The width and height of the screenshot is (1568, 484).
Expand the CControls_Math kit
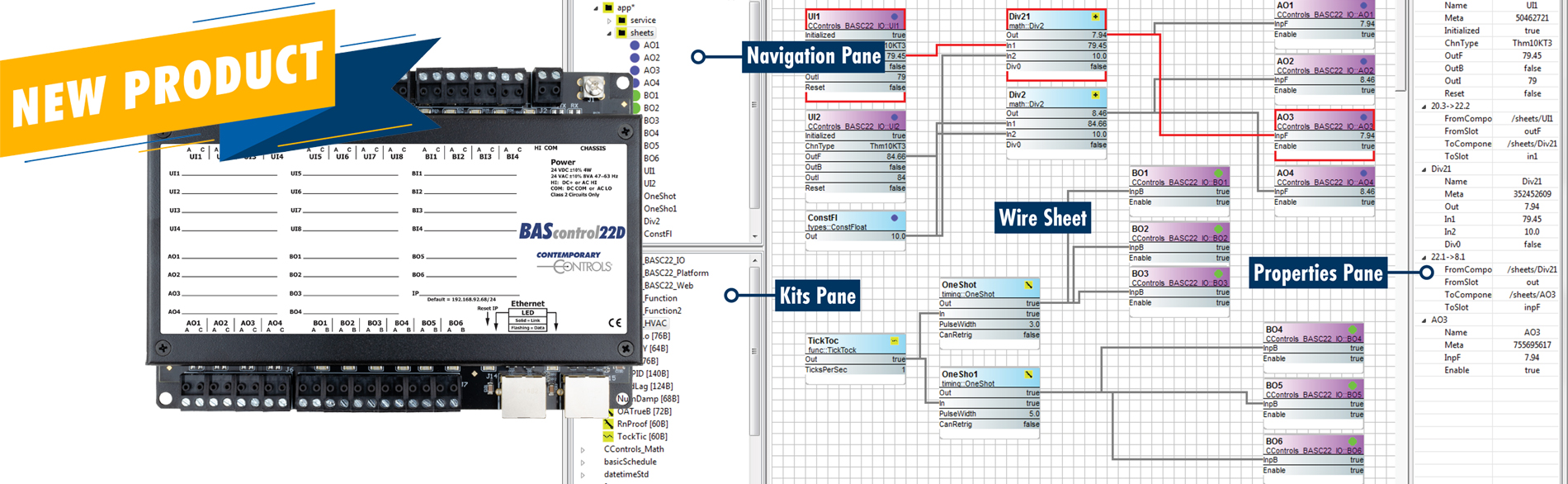click(583, 450)
